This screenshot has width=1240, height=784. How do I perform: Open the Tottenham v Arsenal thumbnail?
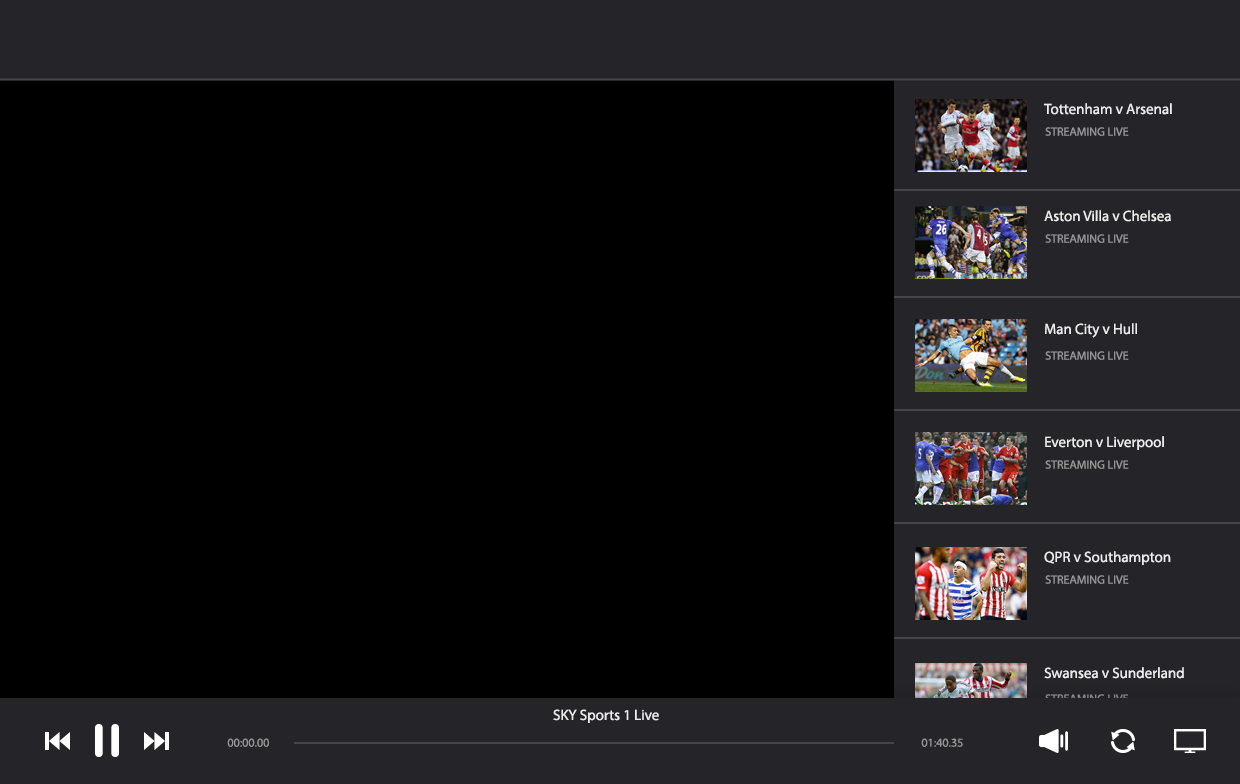[971, 135]
